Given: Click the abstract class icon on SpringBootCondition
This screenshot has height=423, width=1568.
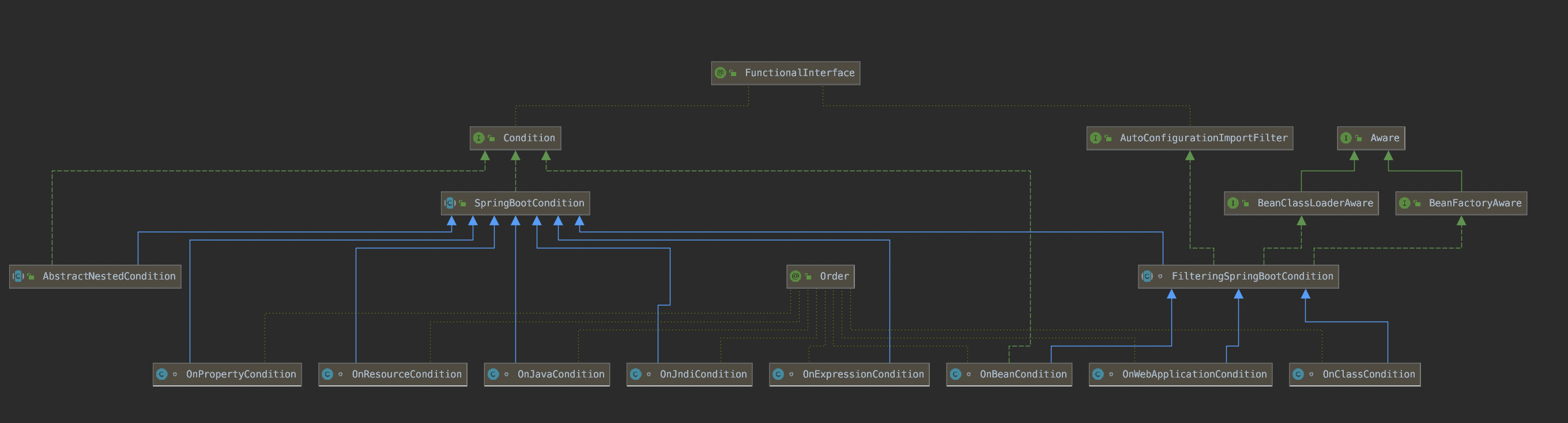Looking at the screenshot, I should coord(450,203).
